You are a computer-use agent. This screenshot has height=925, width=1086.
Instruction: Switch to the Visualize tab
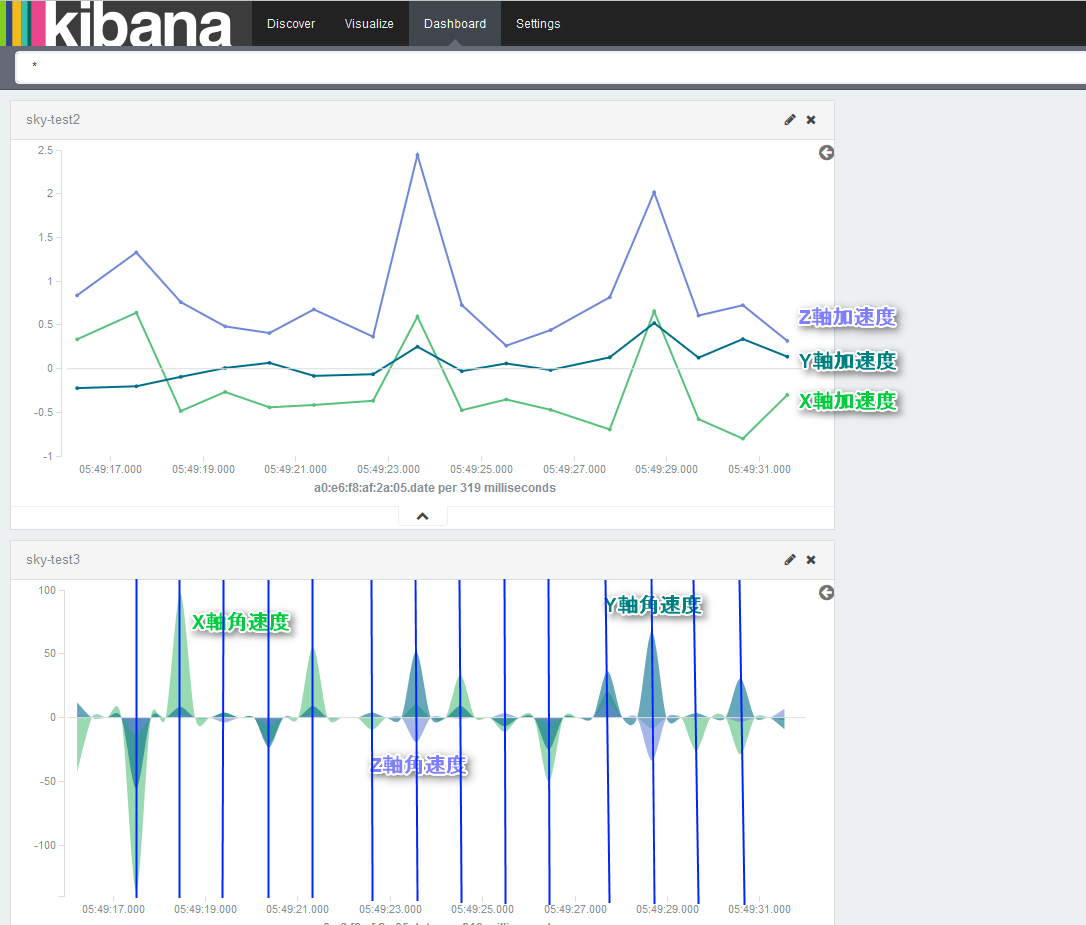pyautogui.click(x=369, y=24)
